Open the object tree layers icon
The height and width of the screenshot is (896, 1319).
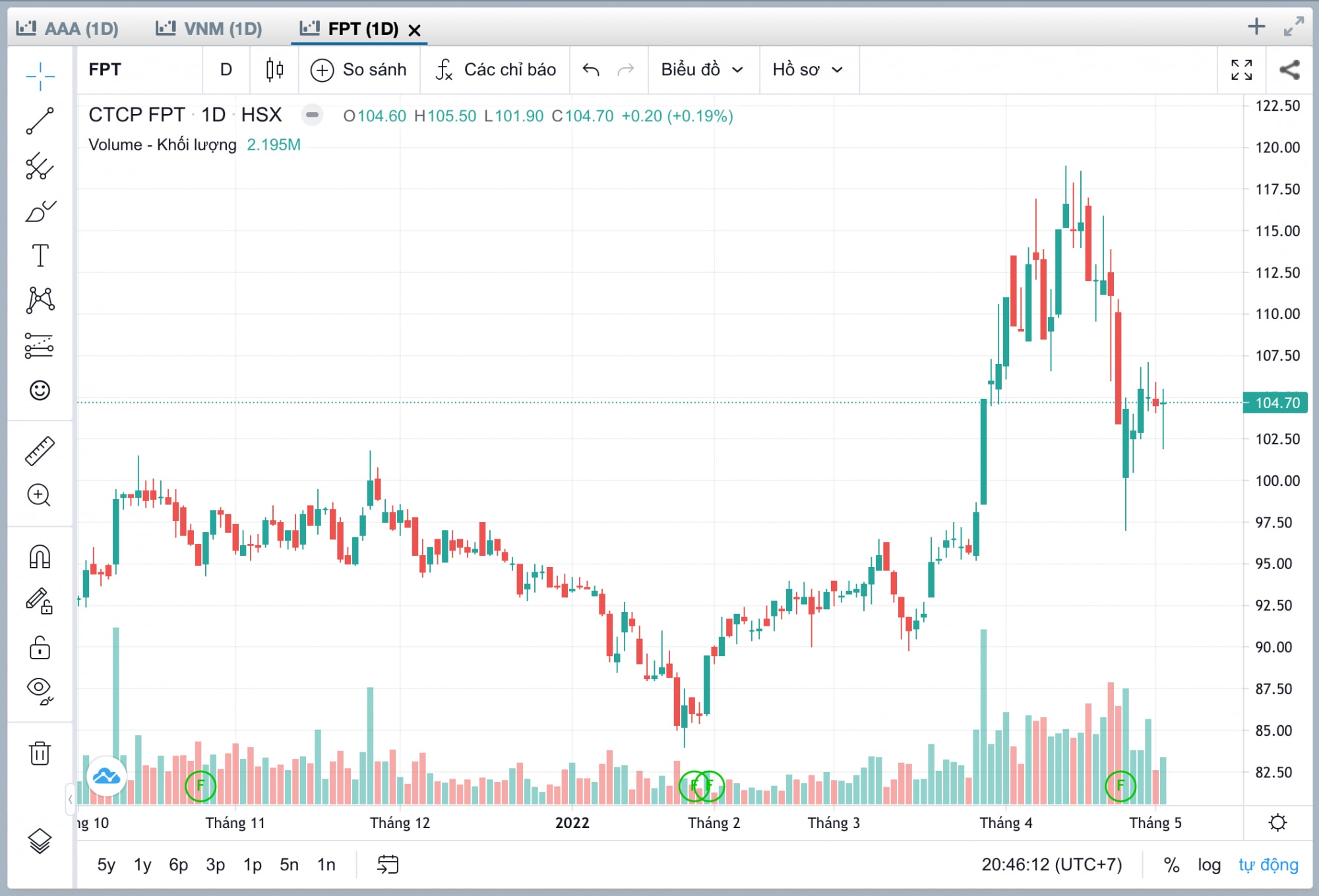[40, 841]
